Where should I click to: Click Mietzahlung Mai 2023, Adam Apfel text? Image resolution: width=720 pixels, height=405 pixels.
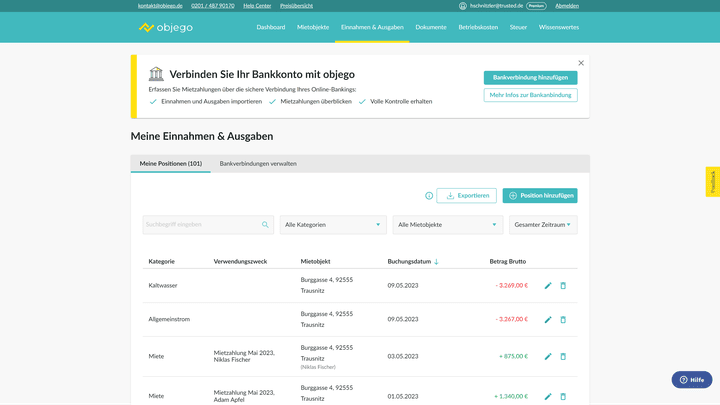244,396
